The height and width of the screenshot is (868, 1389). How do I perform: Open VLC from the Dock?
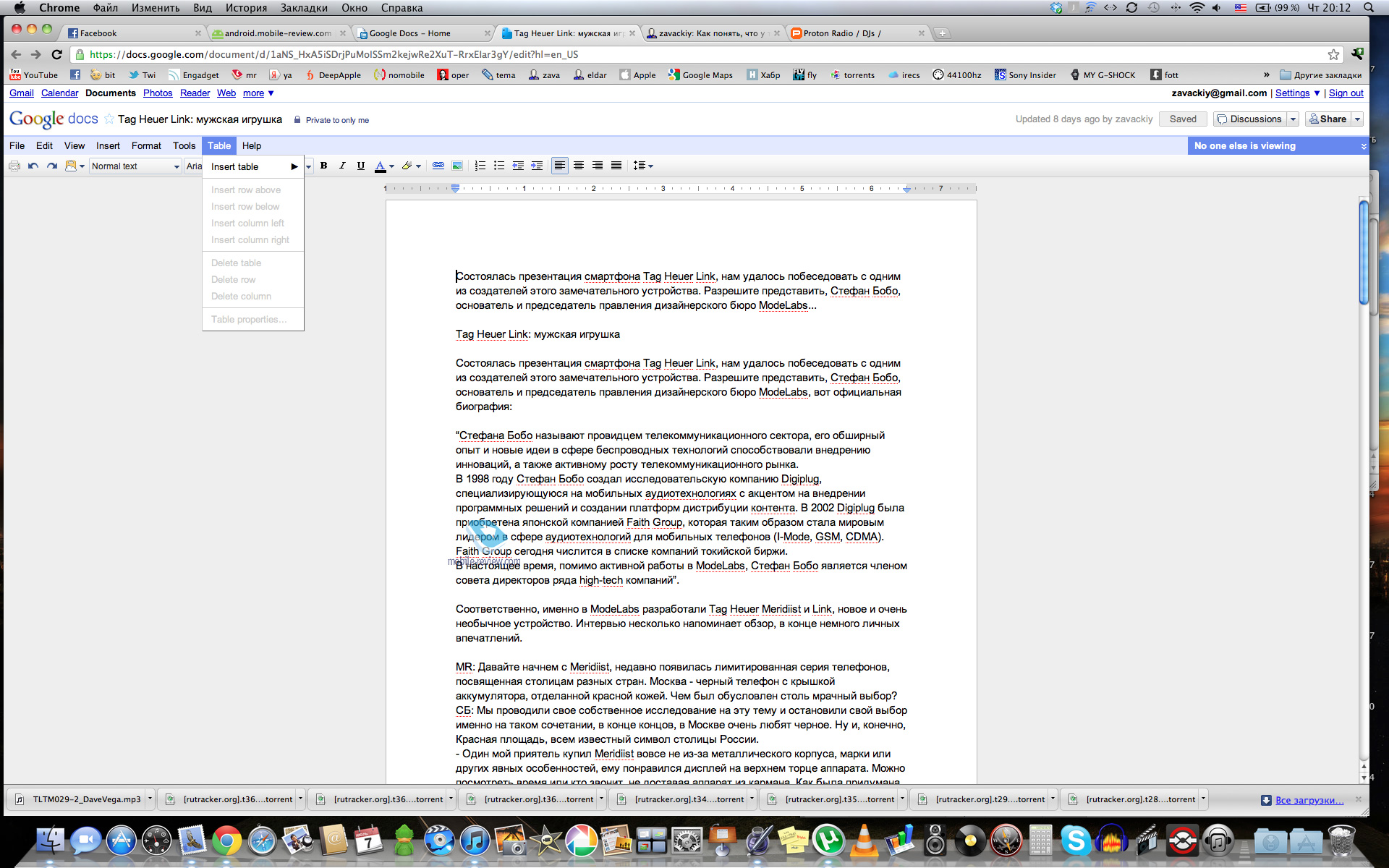click(x=864, y=841)
